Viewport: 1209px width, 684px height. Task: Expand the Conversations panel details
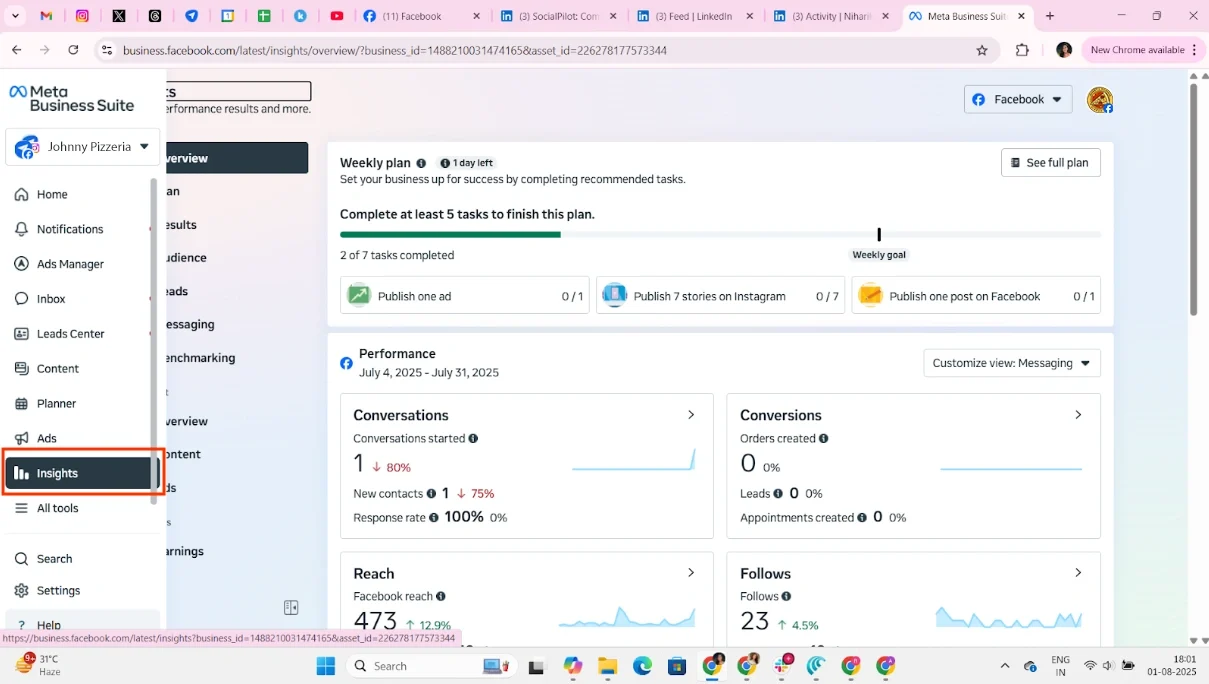click(x=690, y=414)
